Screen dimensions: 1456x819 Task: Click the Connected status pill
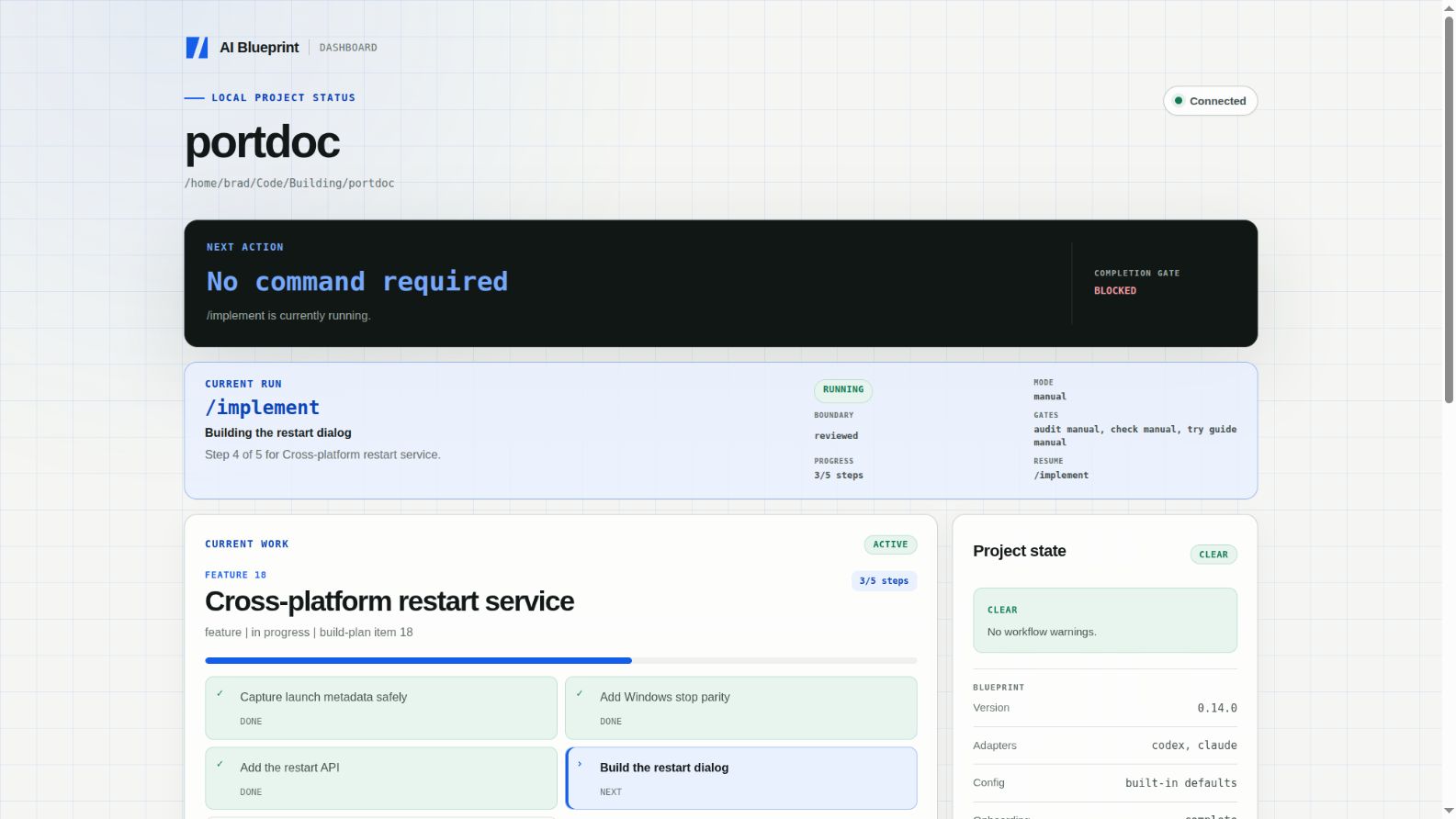[x=1210, y=101]
